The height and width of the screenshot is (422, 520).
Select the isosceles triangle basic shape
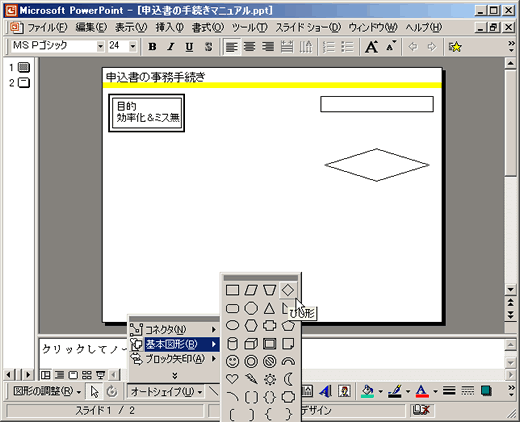coord(269,308)
